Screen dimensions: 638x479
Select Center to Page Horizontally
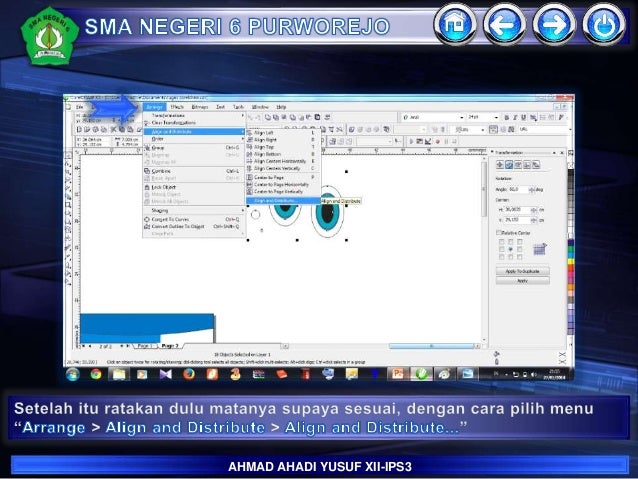pos(282,184)
